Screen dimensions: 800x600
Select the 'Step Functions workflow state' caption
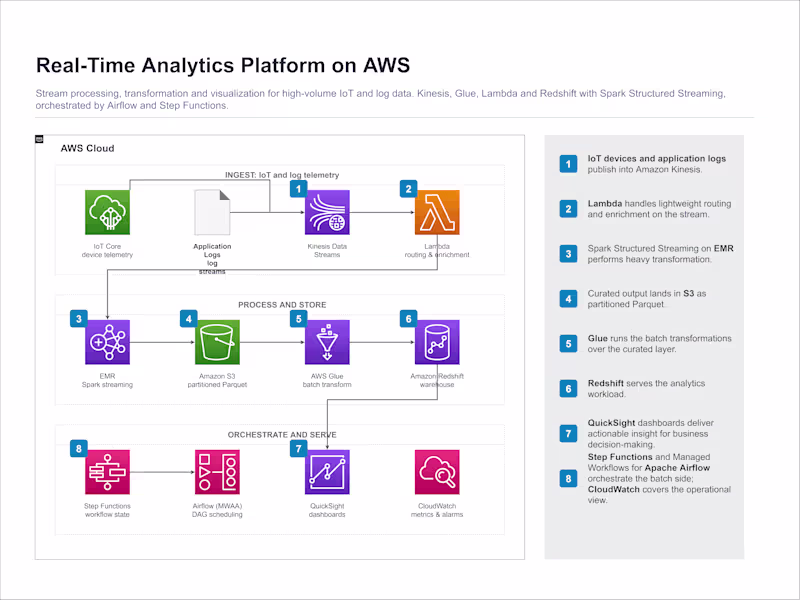point(107,510)
